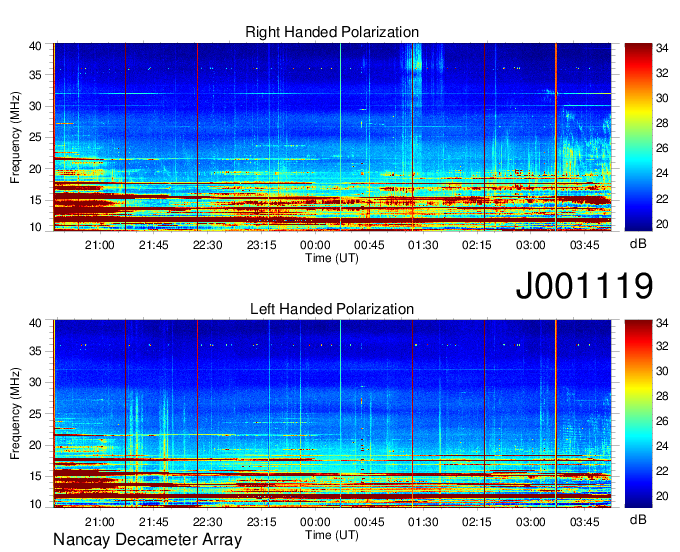Click the '23:15' time tick on Left Handed plot

tap(262, 522)
